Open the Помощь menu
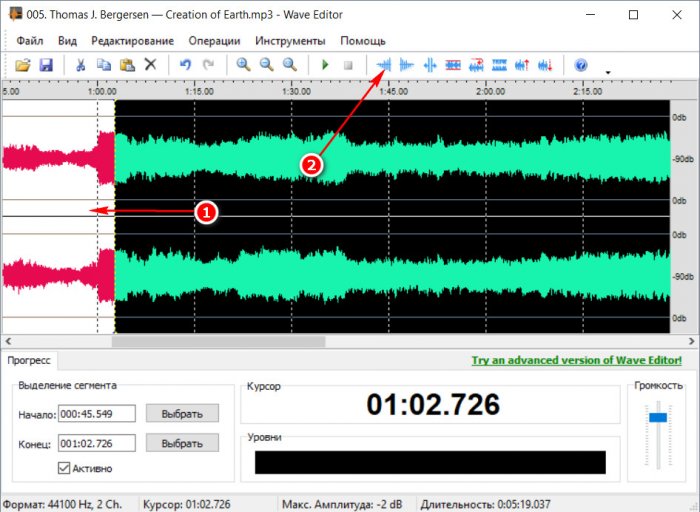This screenshot has width=700, height=512. click(363, 41)
